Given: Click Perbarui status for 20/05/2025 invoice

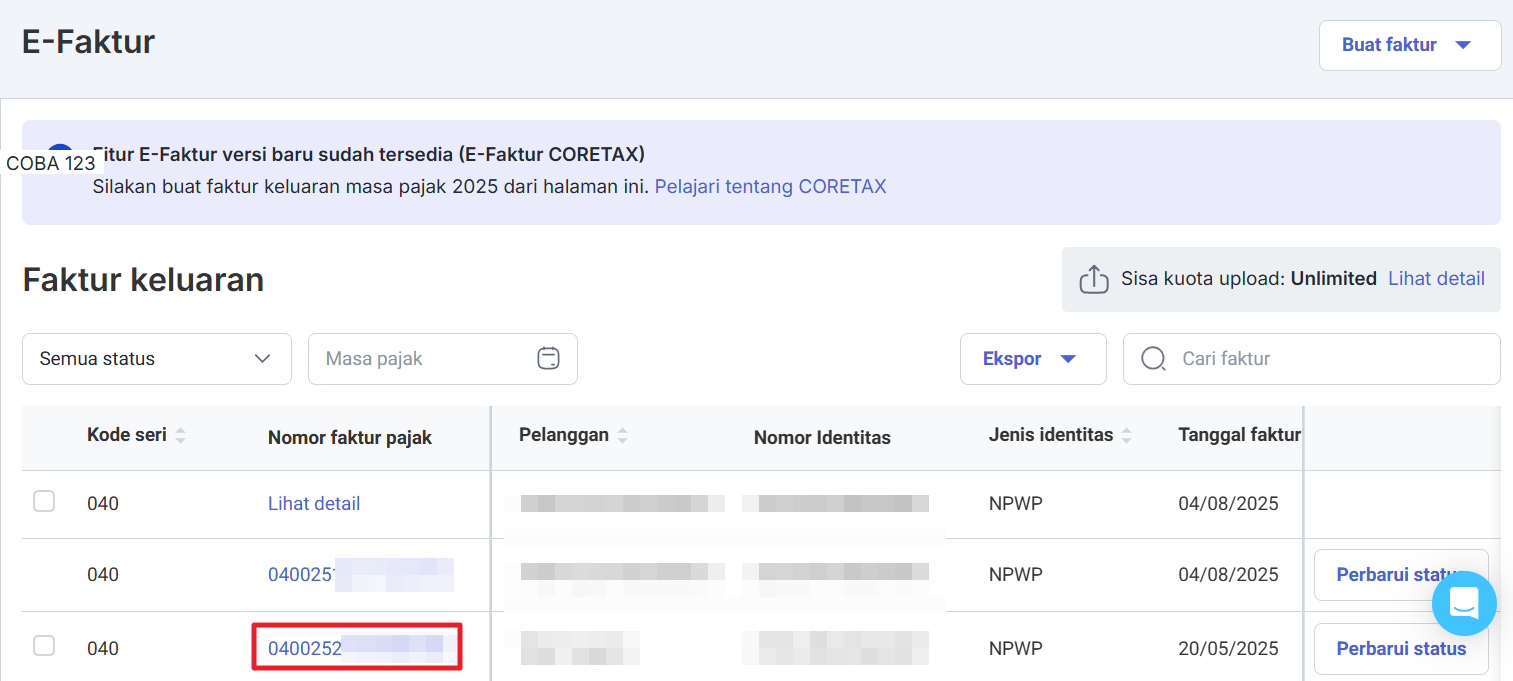Looking at the screenshot, I should point(1400,649).
